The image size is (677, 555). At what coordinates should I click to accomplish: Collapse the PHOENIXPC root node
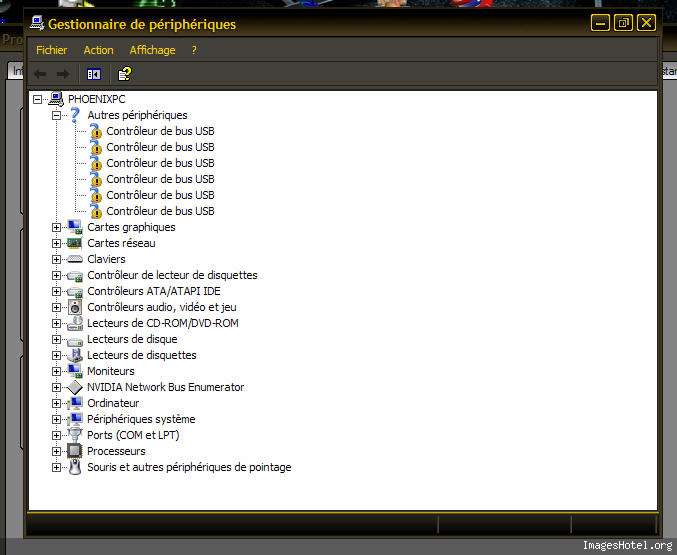(37, 99)
